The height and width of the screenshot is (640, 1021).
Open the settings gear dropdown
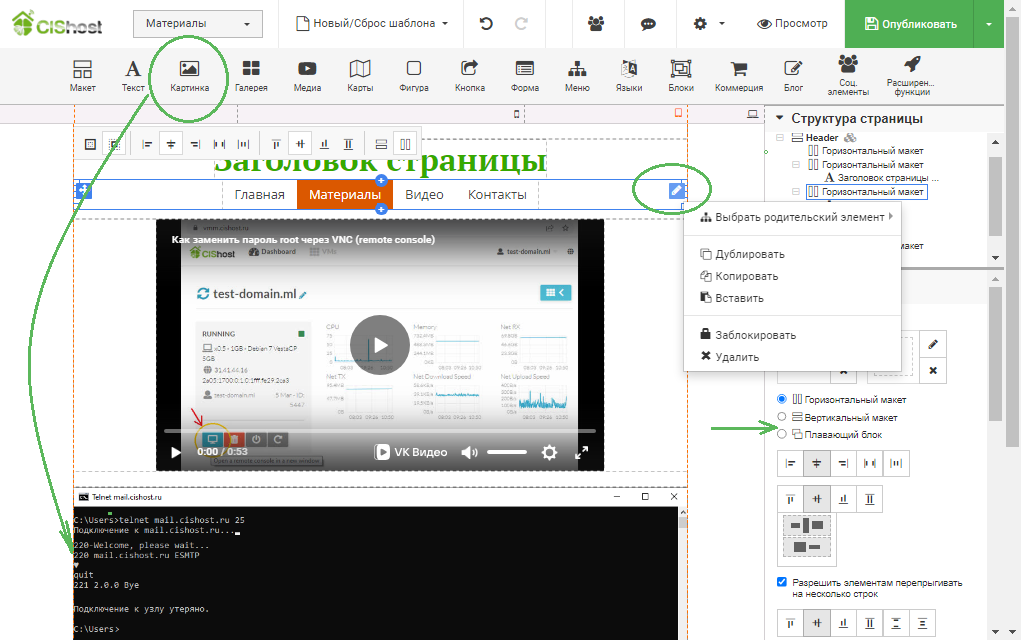pyautogui.click(x=708, y=24)
